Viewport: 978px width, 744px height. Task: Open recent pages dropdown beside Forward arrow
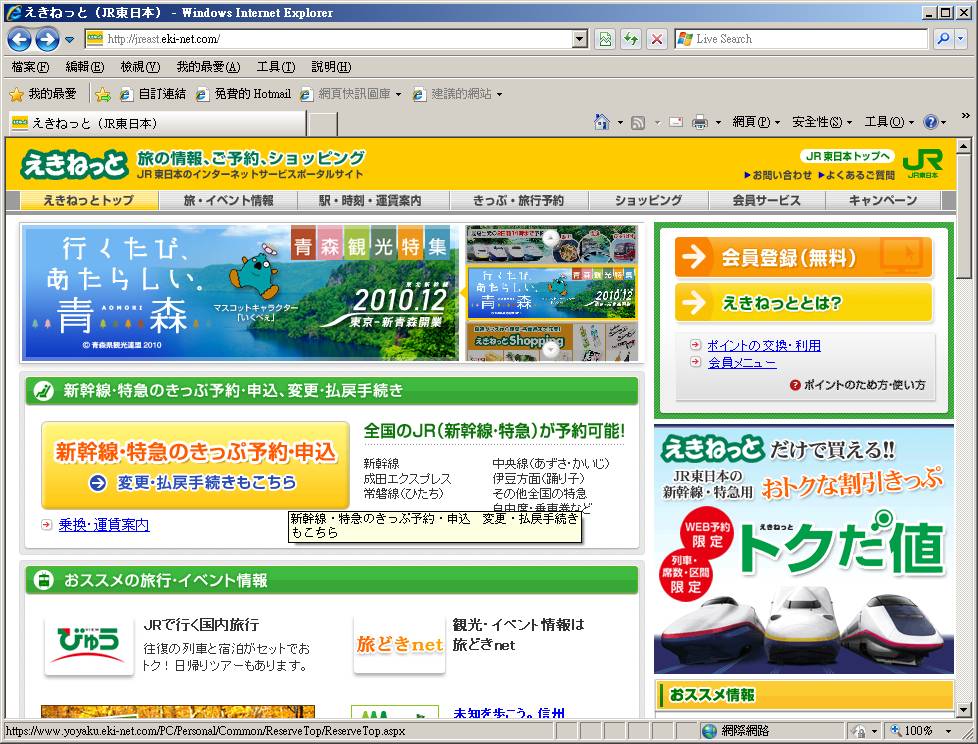69,40
